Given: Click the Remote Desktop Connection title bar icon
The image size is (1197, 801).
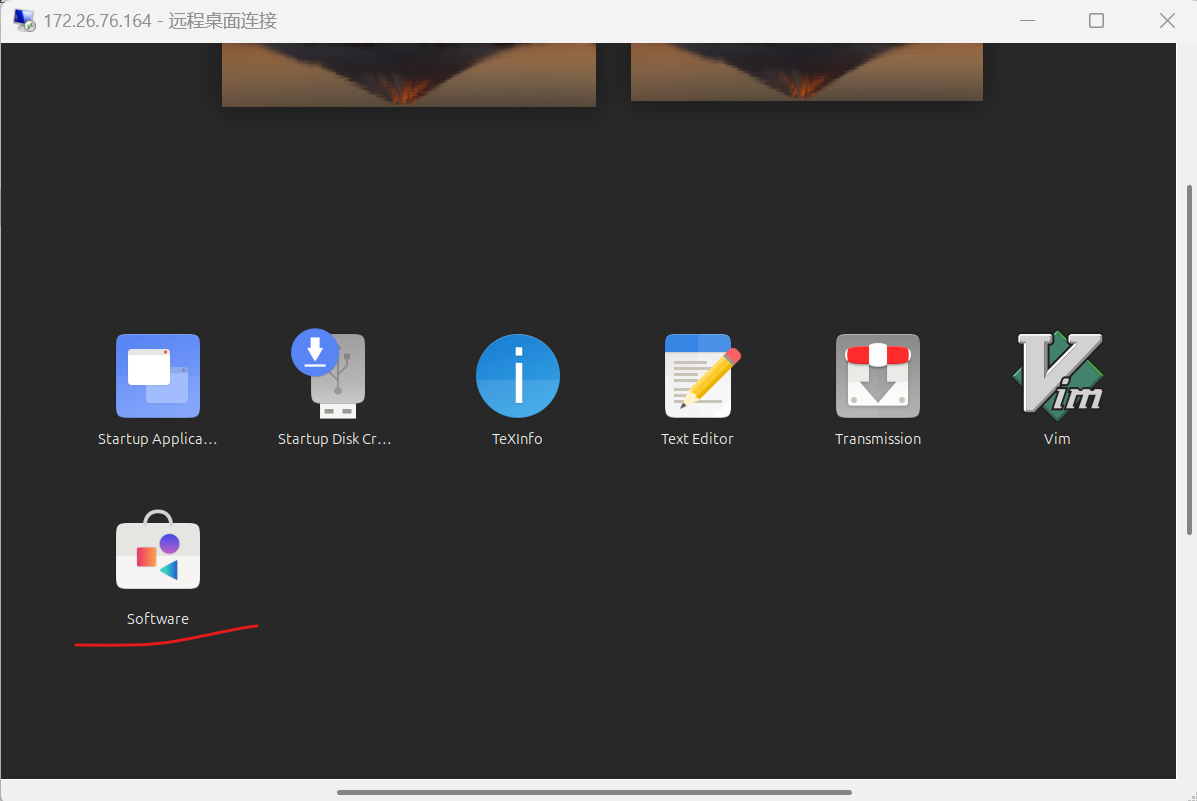Looking at the screenshot, I should (24, 21).
